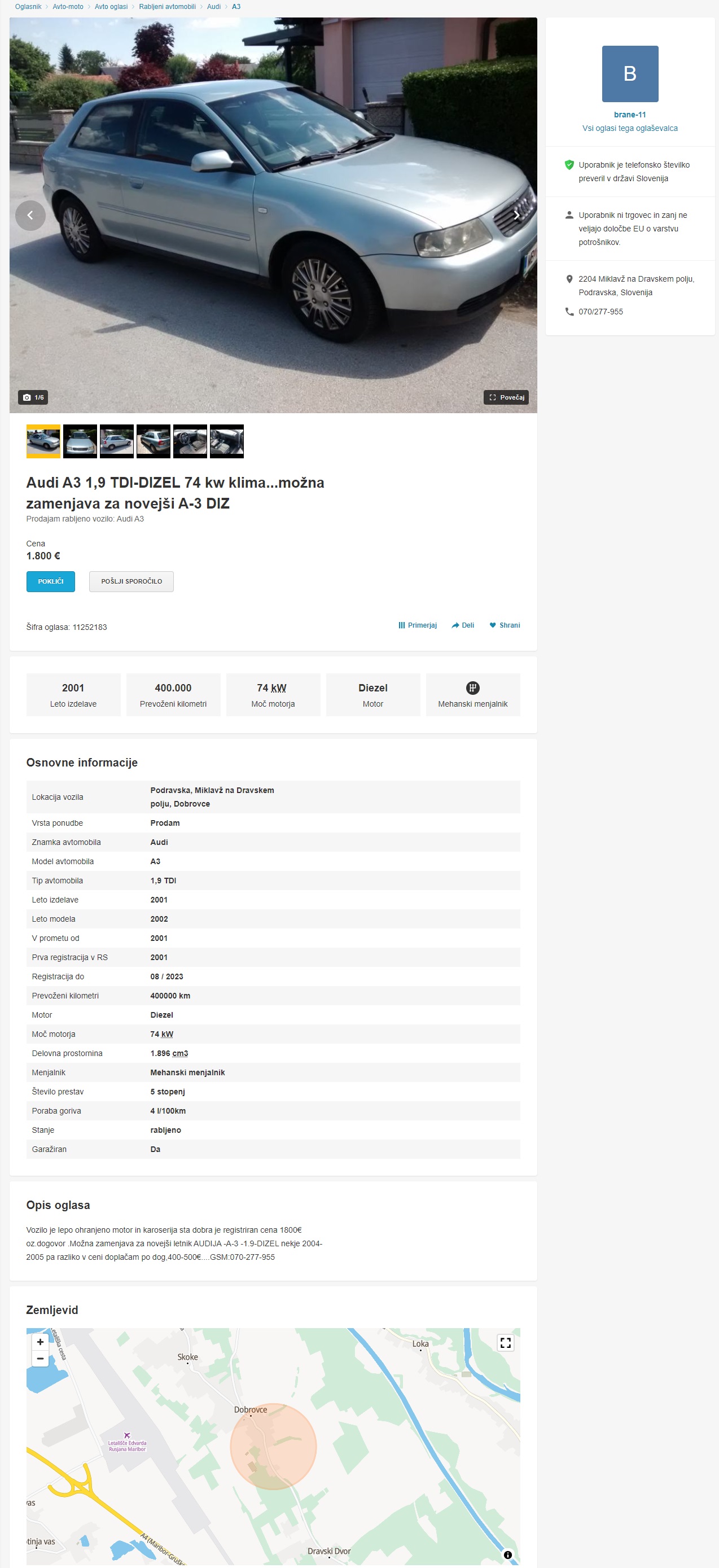The width and height of the screenshot is (719, 1568).
Task: Open Avto-moto breadcrumb link
Action: point(68,7)
